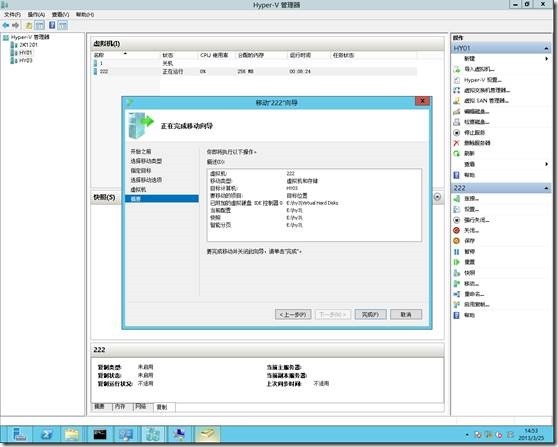Collapse the 222 actions section arrow
The height and width of the screenshot is (447, 558).
point(546,188)
